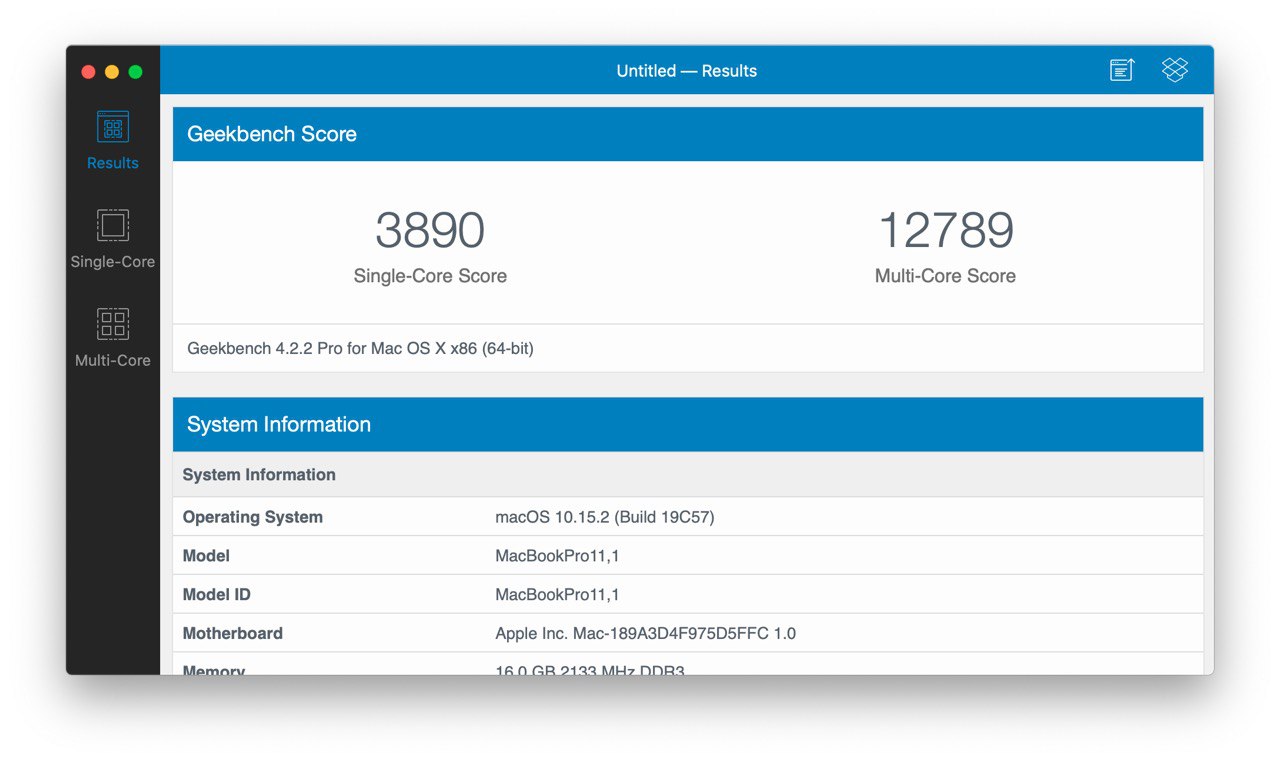This screenshot has width=1280, height=762.
Task: Select the MacBookPro11,1 value in Model ID row
Action: [557, 595]
